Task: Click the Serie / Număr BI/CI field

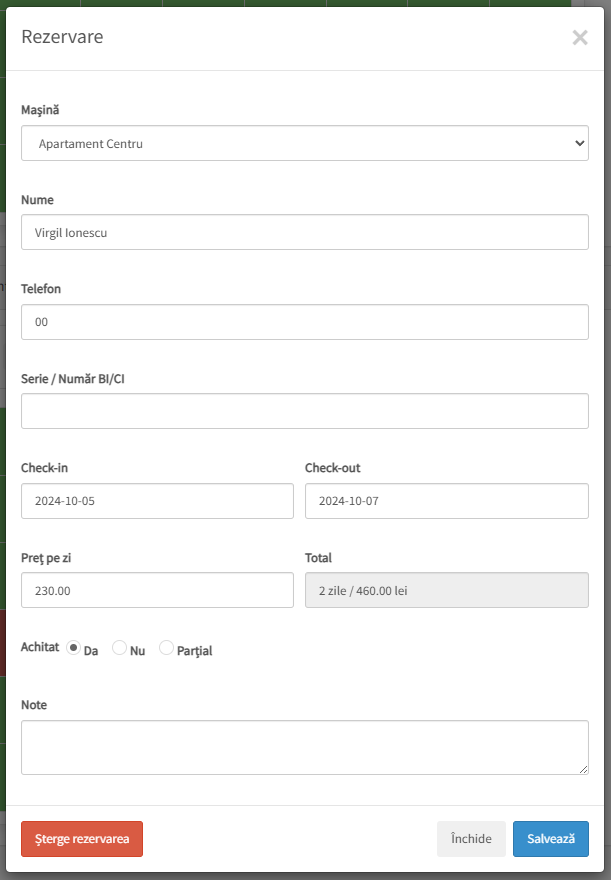Action: click(x=305, y=411)
